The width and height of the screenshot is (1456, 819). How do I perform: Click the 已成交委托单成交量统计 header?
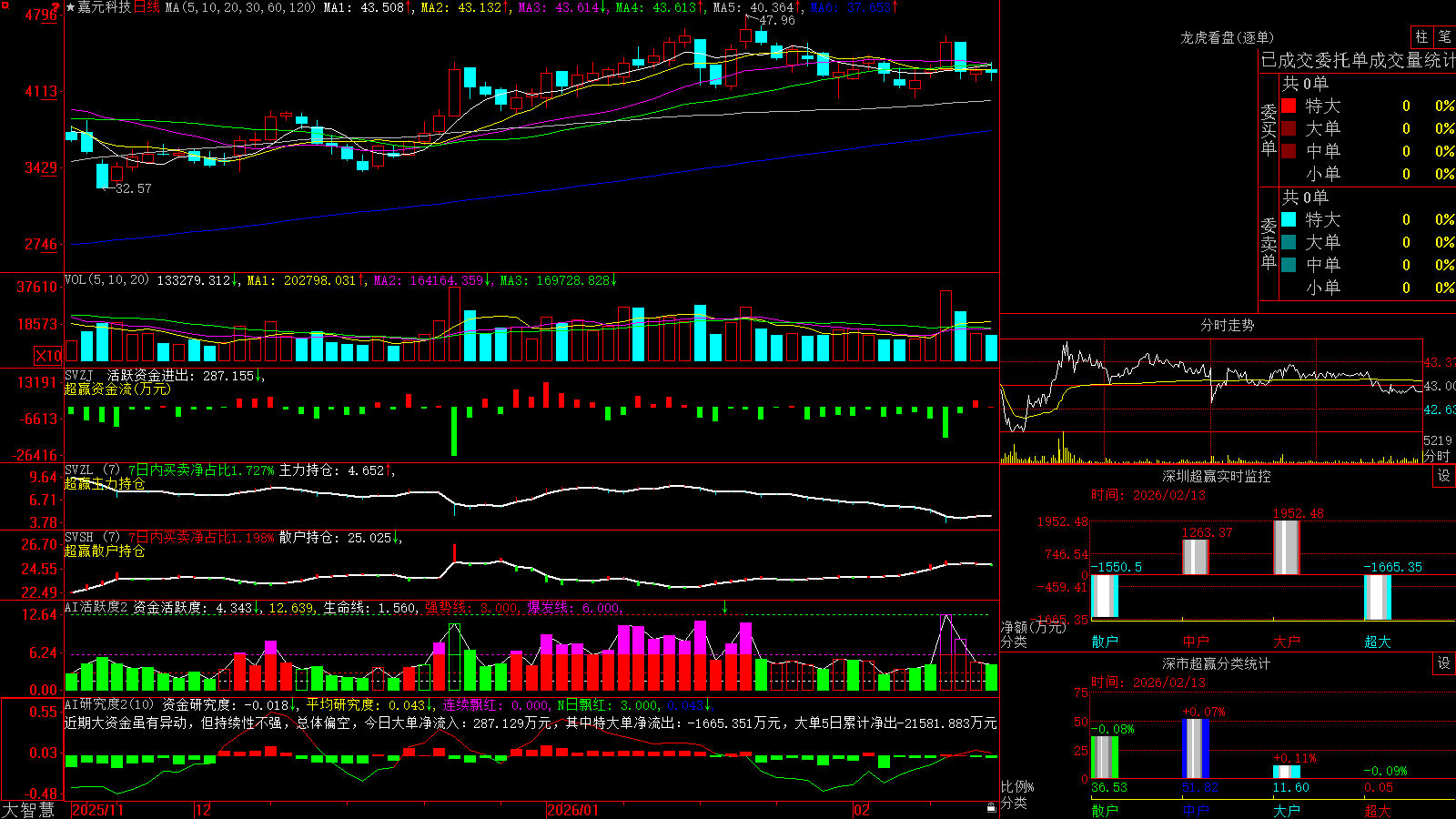click(x=1358, y=60)
